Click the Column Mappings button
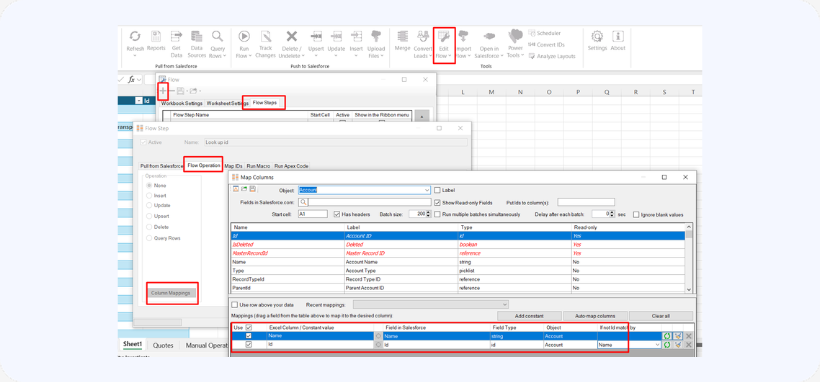Viewport: 820px width, 382px height. (170, 293)
